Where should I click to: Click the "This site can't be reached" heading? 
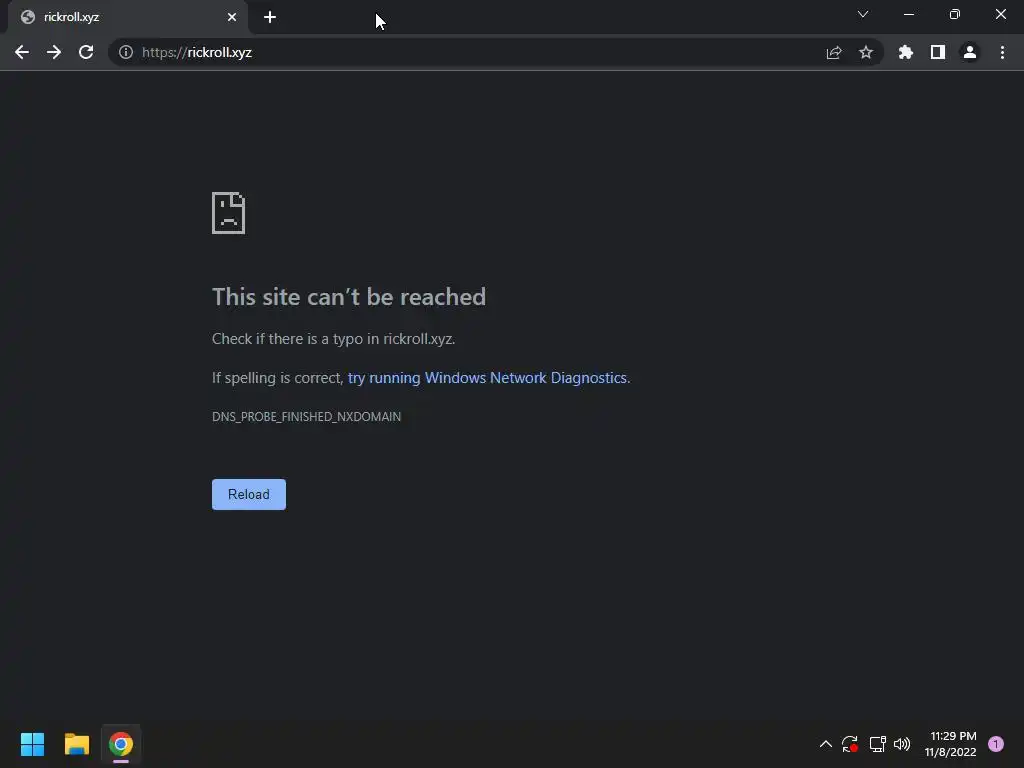point(349,297)
